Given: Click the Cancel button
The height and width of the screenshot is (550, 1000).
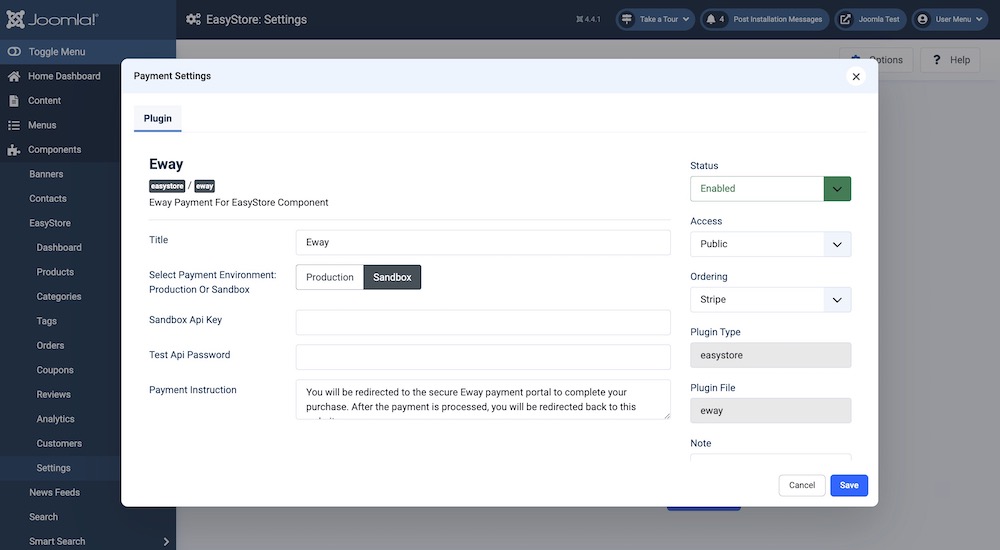Looking at the screenshot, I should [x=802, y=485].
